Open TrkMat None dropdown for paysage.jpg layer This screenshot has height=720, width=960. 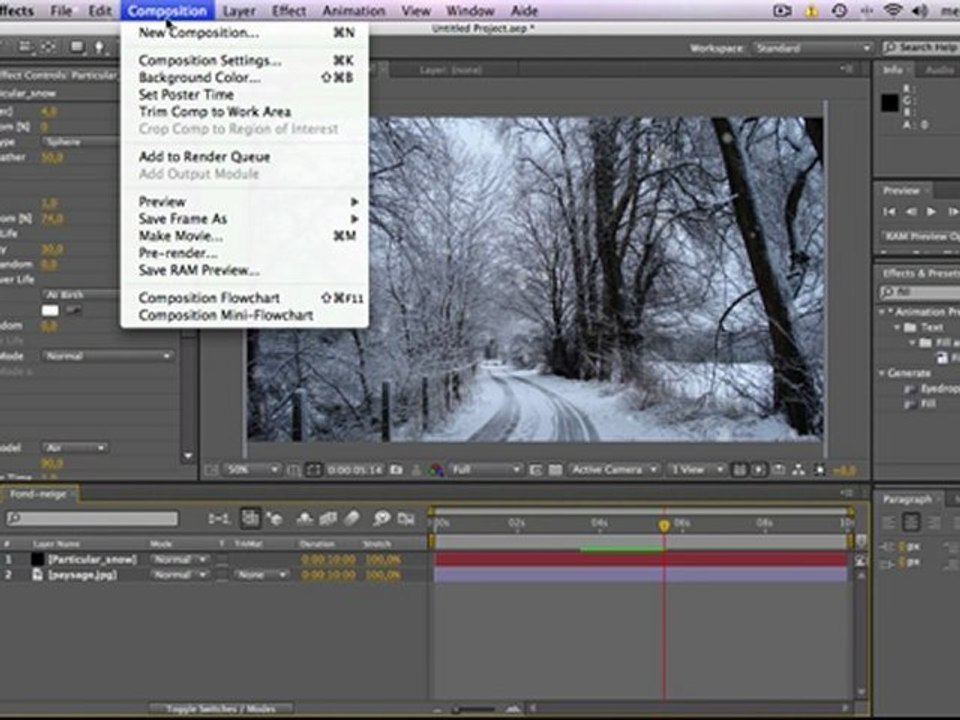click(262, 575)
